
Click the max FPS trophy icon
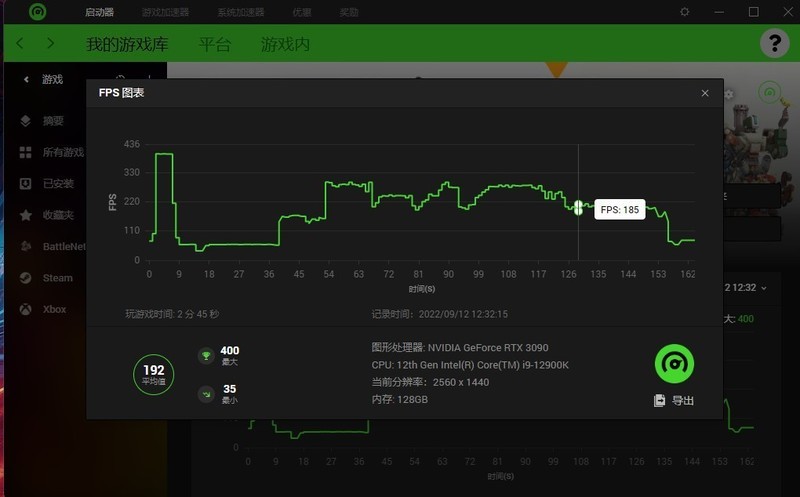point(206,356)
